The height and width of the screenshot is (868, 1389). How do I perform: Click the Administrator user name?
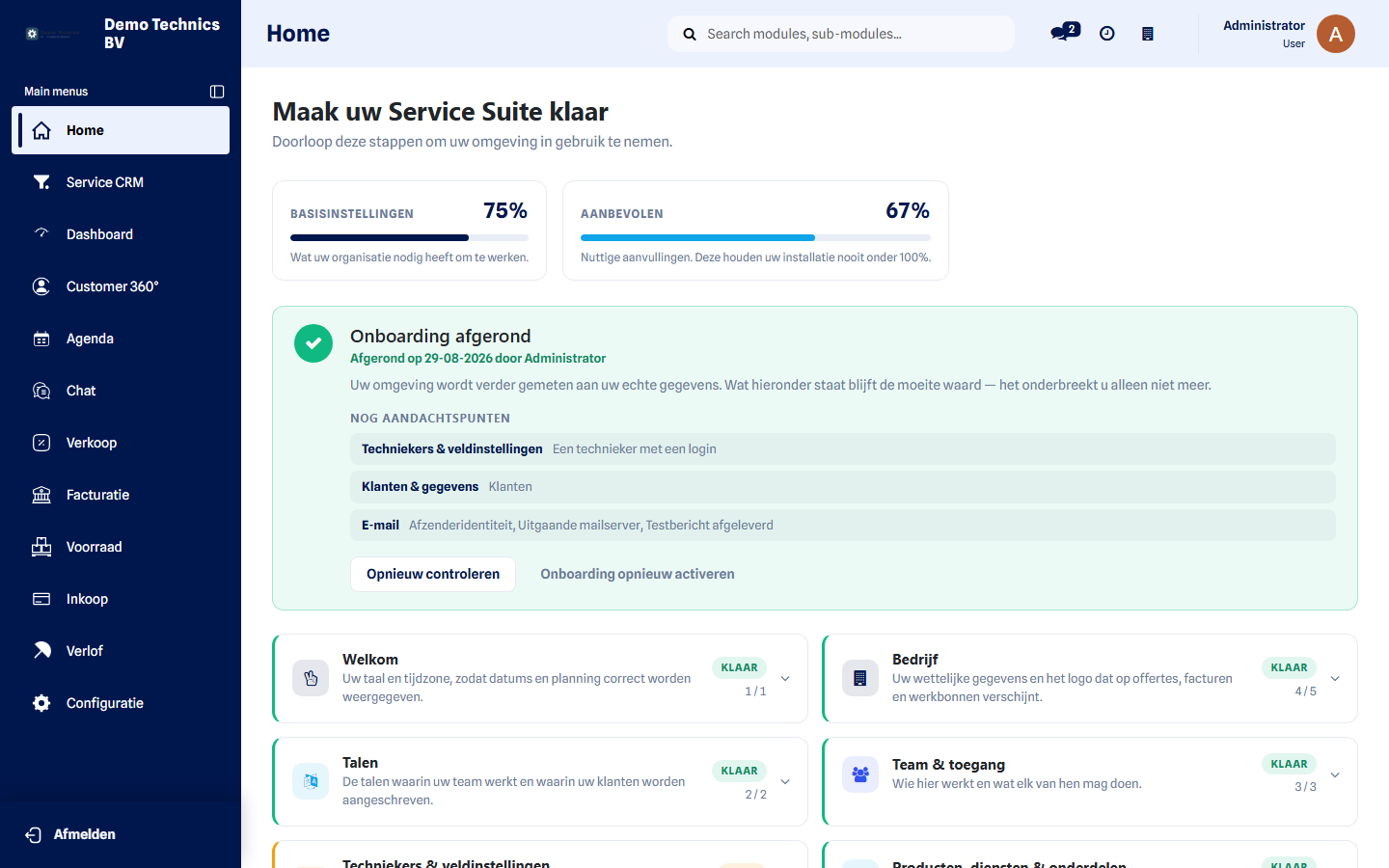[x=1264, y=25]
